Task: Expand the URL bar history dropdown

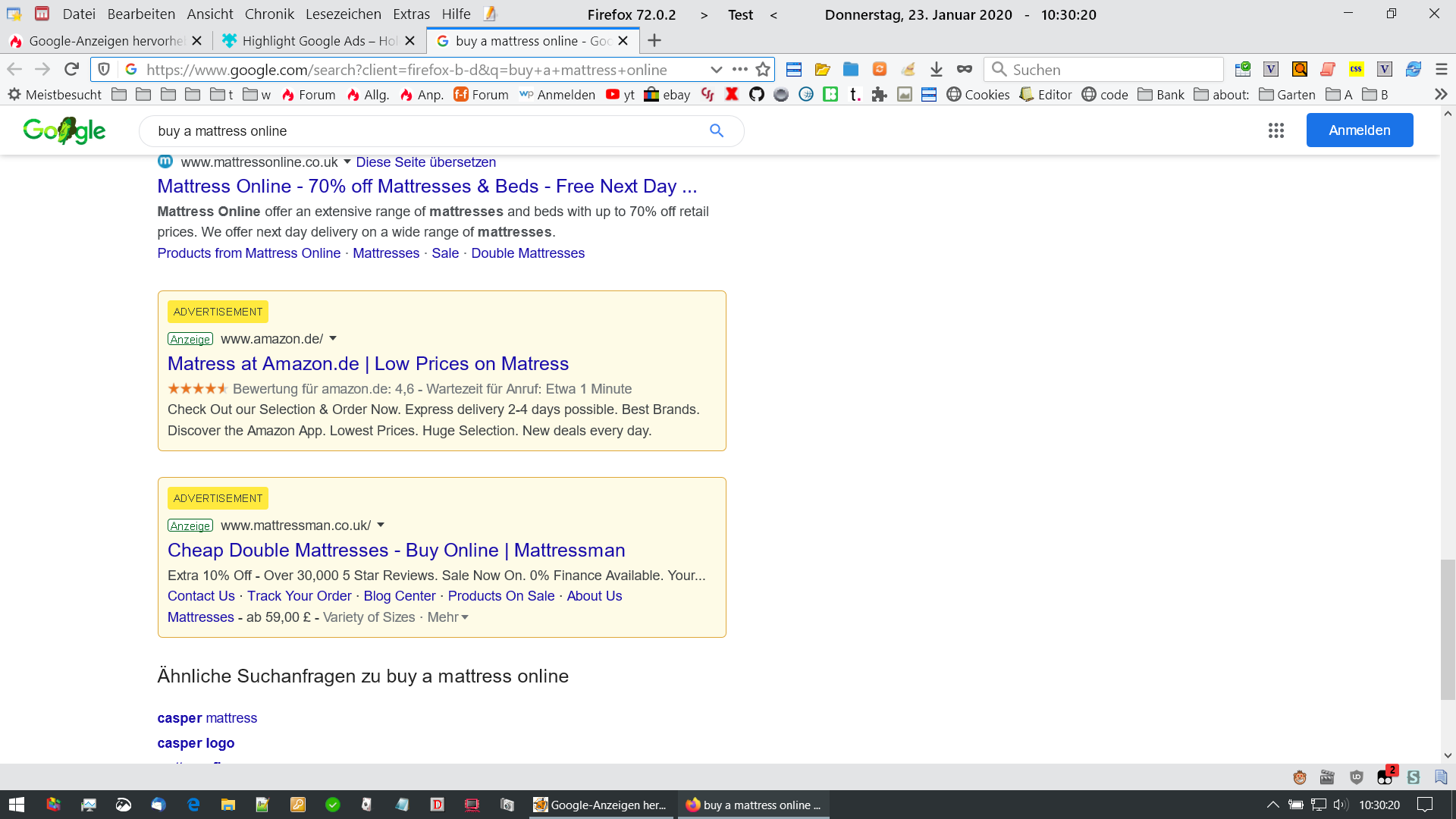Action: pos(716,69)
